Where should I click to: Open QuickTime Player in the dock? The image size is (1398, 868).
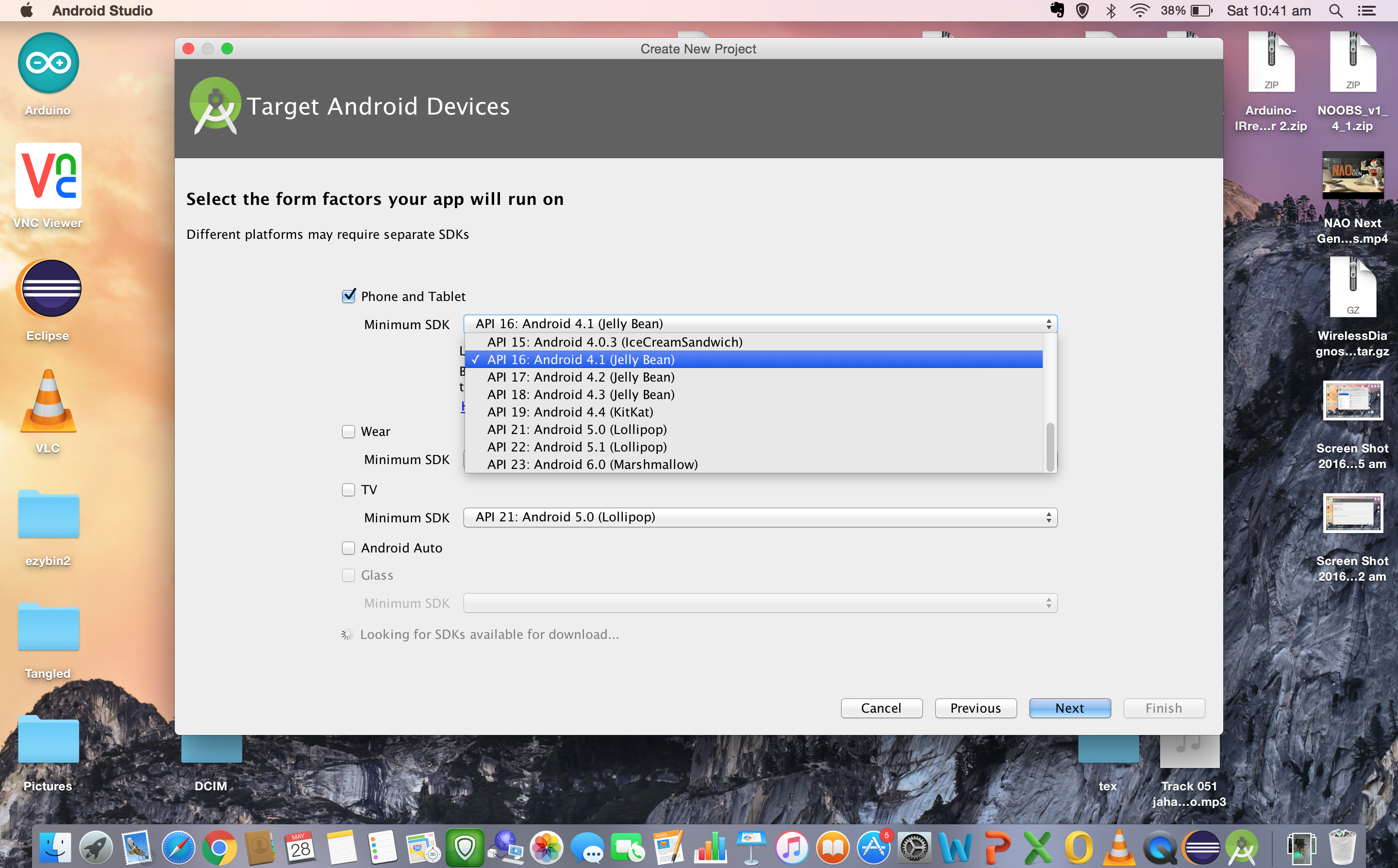pos(1160,847)
